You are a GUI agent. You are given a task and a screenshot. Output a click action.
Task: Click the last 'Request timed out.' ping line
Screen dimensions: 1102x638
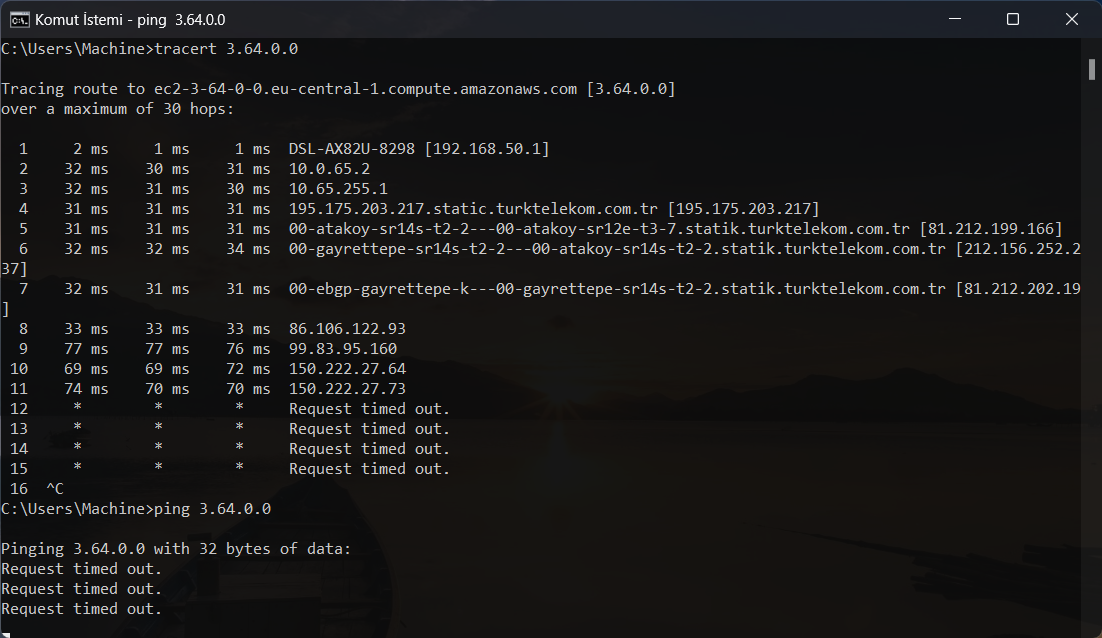[x=82, y=608]
